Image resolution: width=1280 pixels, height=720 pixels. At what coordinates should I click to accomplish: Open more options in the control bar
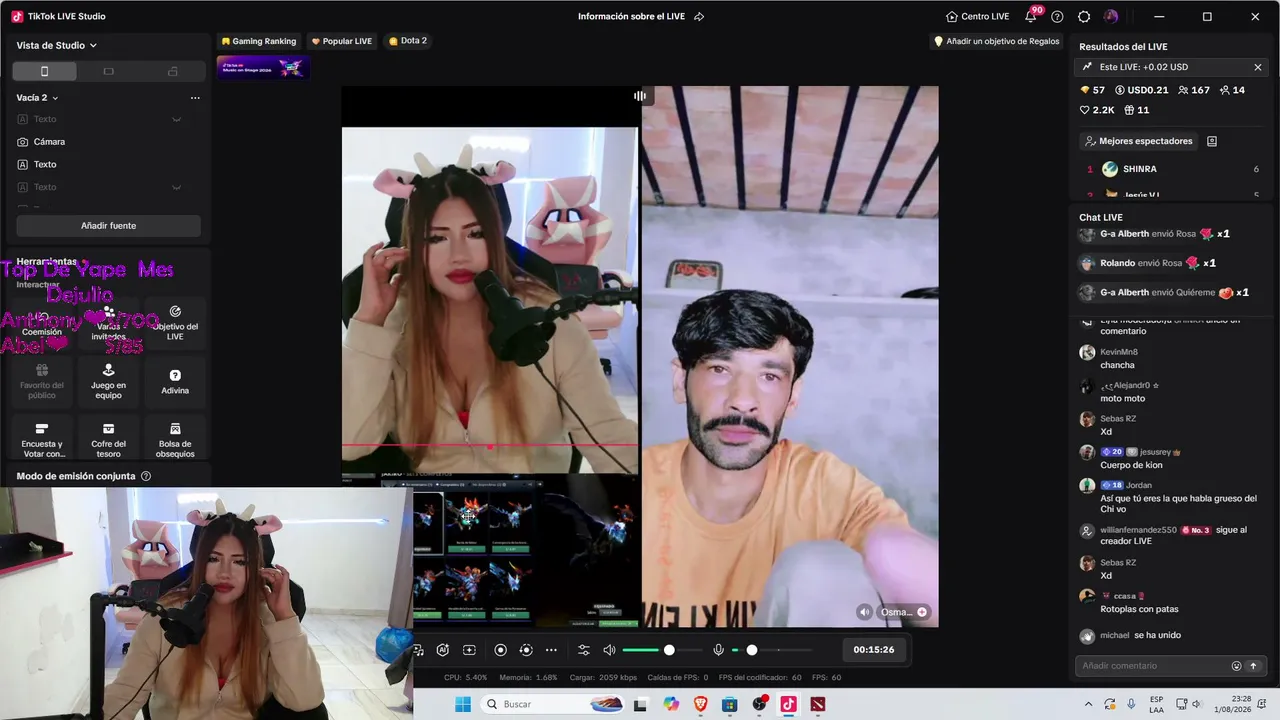[551, 650]
